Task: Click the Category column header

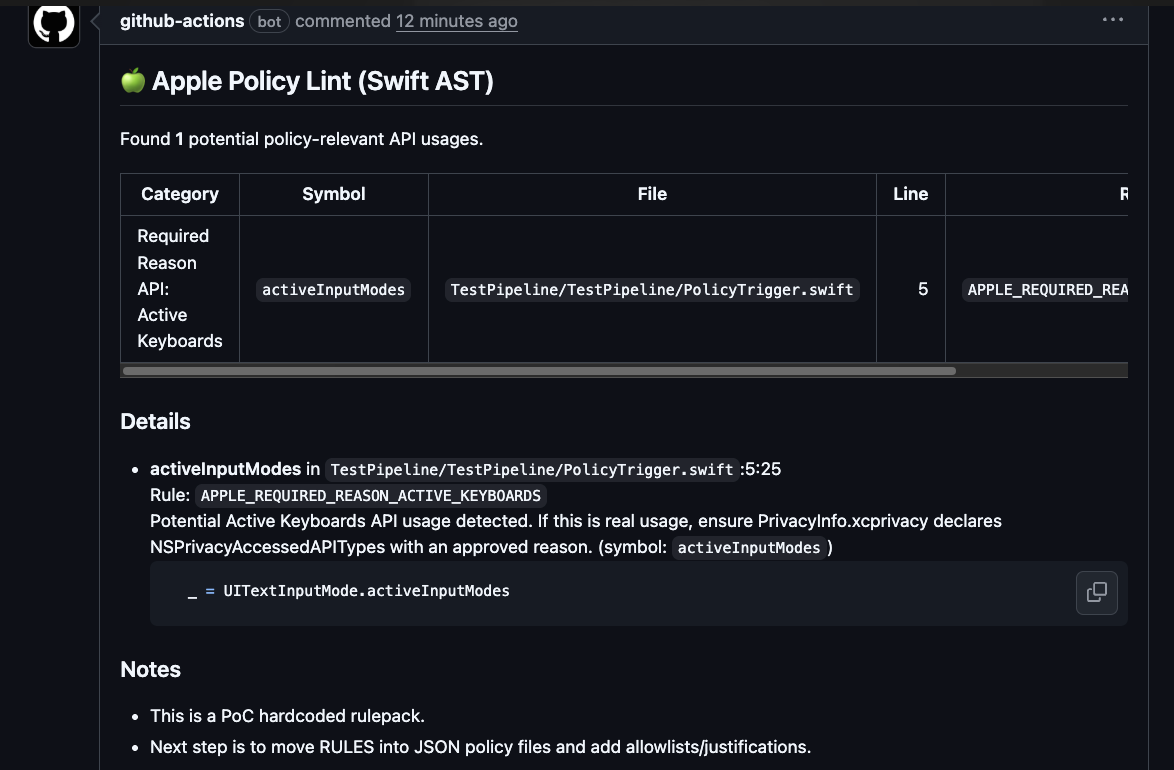Action: pos(180,194)
